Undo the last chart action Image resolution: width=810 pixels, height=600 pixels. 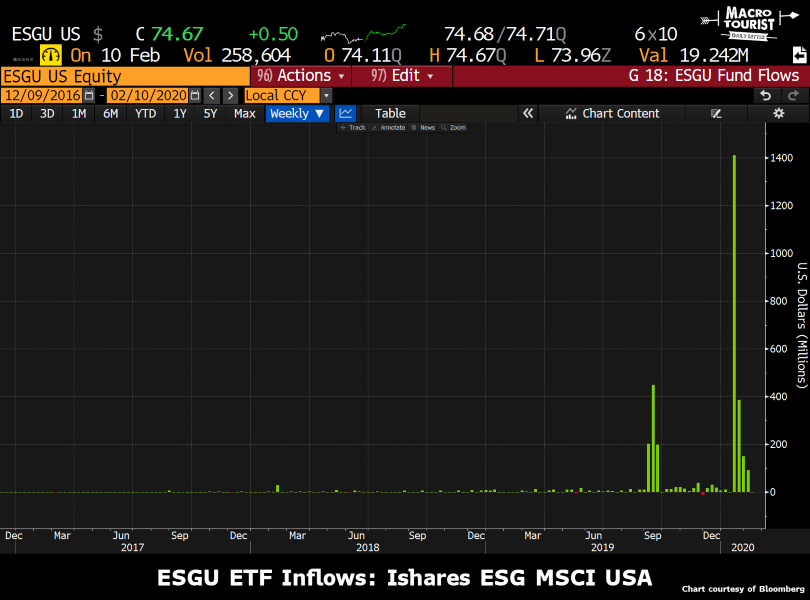(766, 96)
